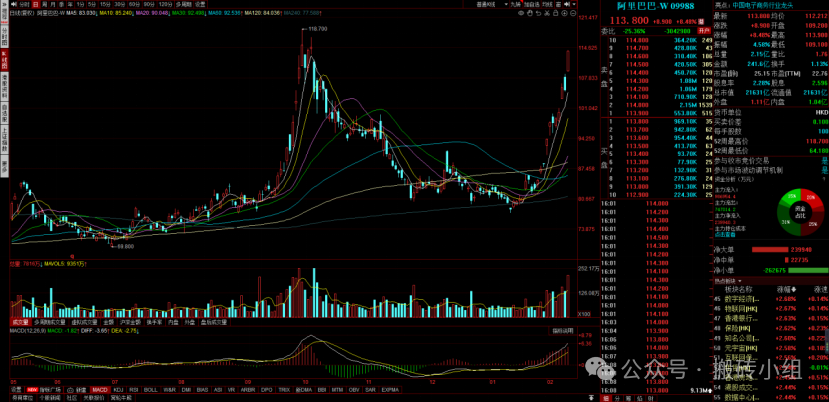The image size is (829, 402).
Task: Switch to the 分时 intraday period
Action: pos(24,4)
